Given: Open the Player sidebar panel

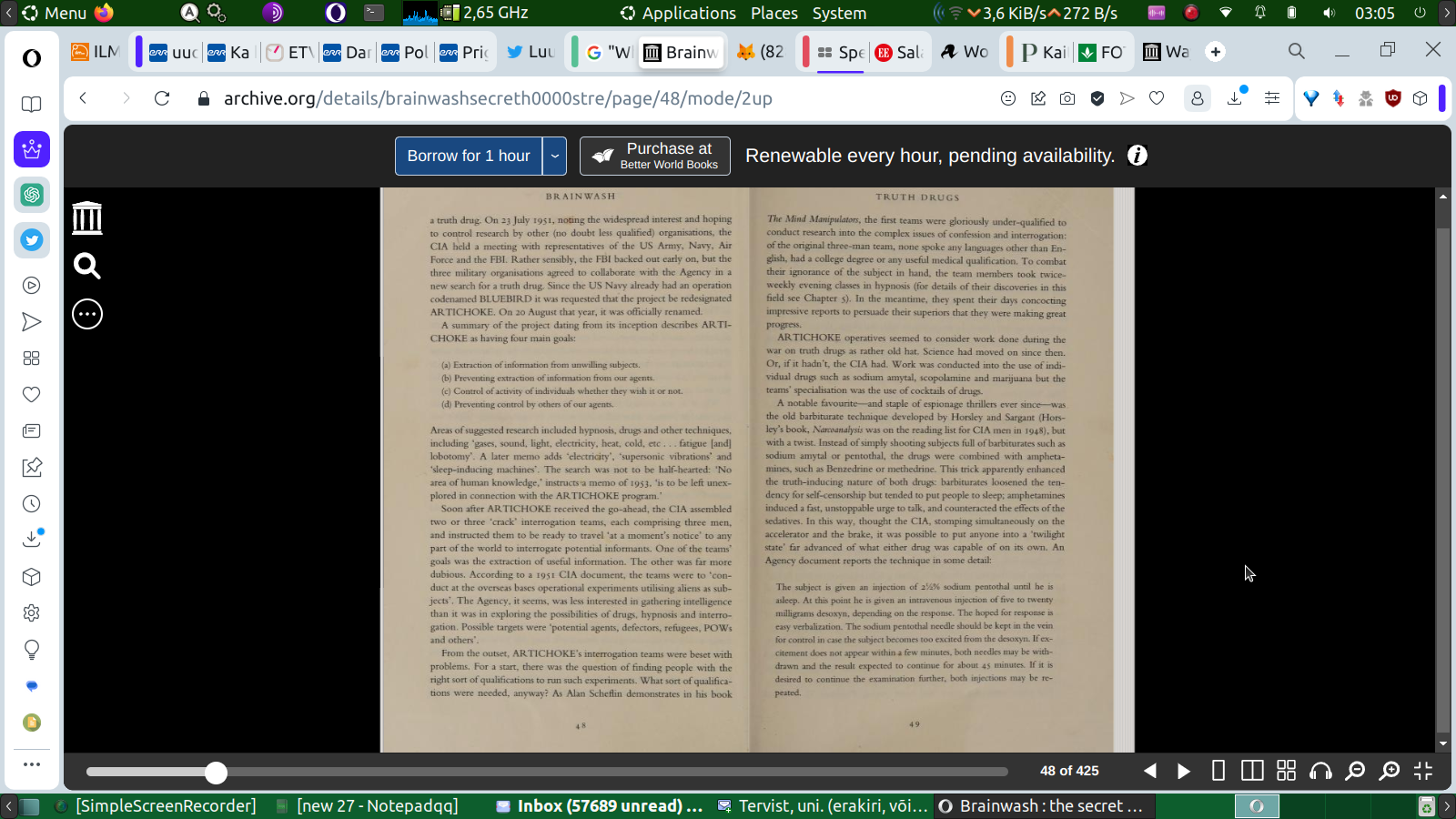Looking at the screenshot, I should point(32,286).
